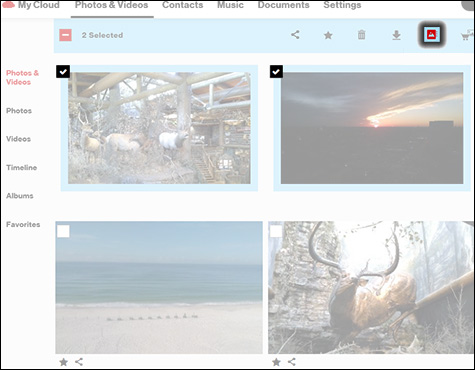Click the highlighted red picture icon
The width and height of the screenshot is (475, 370).
point(431,35)
